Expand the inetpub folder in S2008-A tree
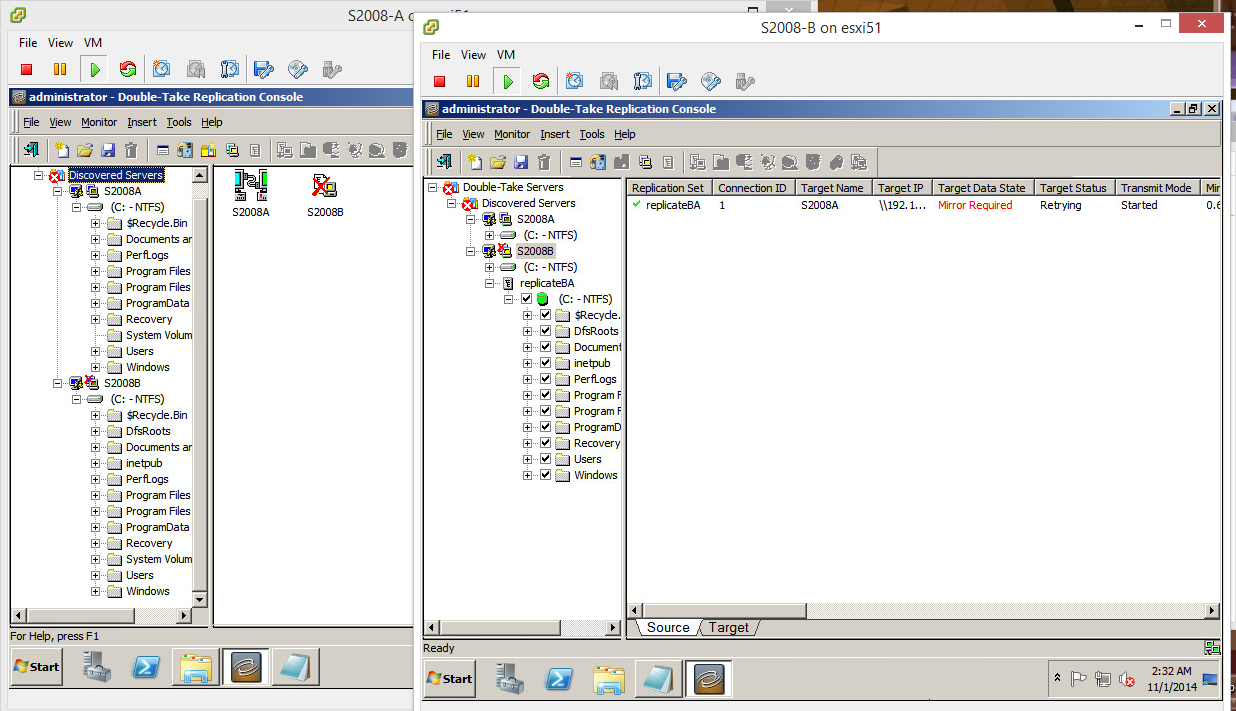This screenshot has height=711, width=1236. (x=96, y=463)
